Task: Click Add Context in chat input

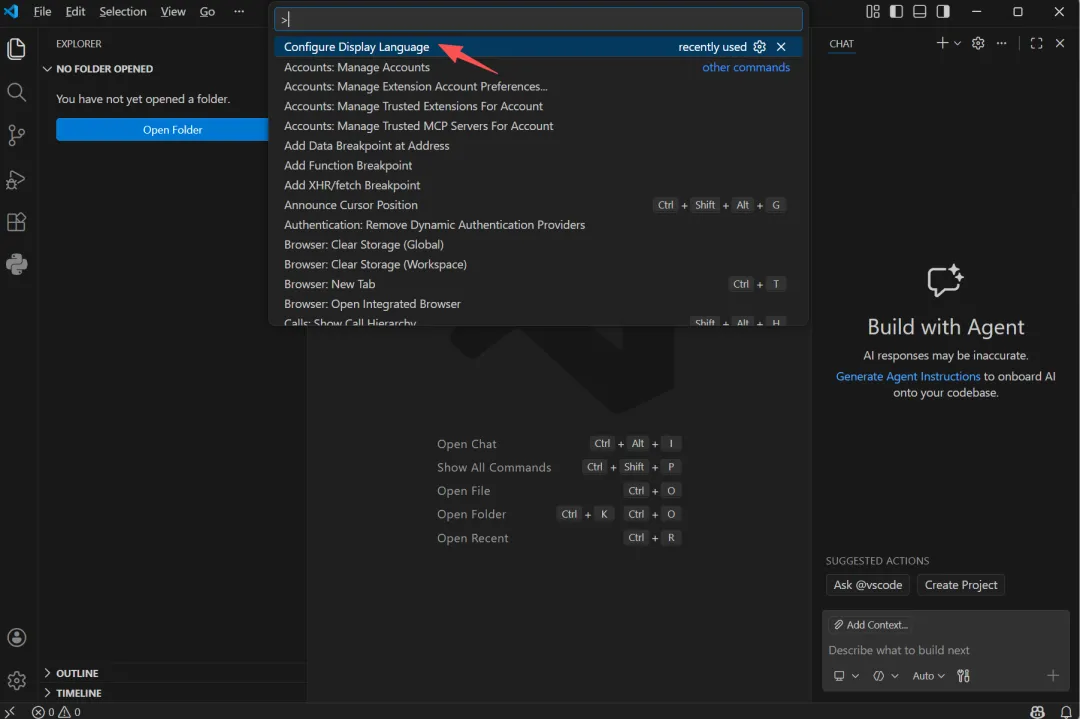Action: click(871, 625)
